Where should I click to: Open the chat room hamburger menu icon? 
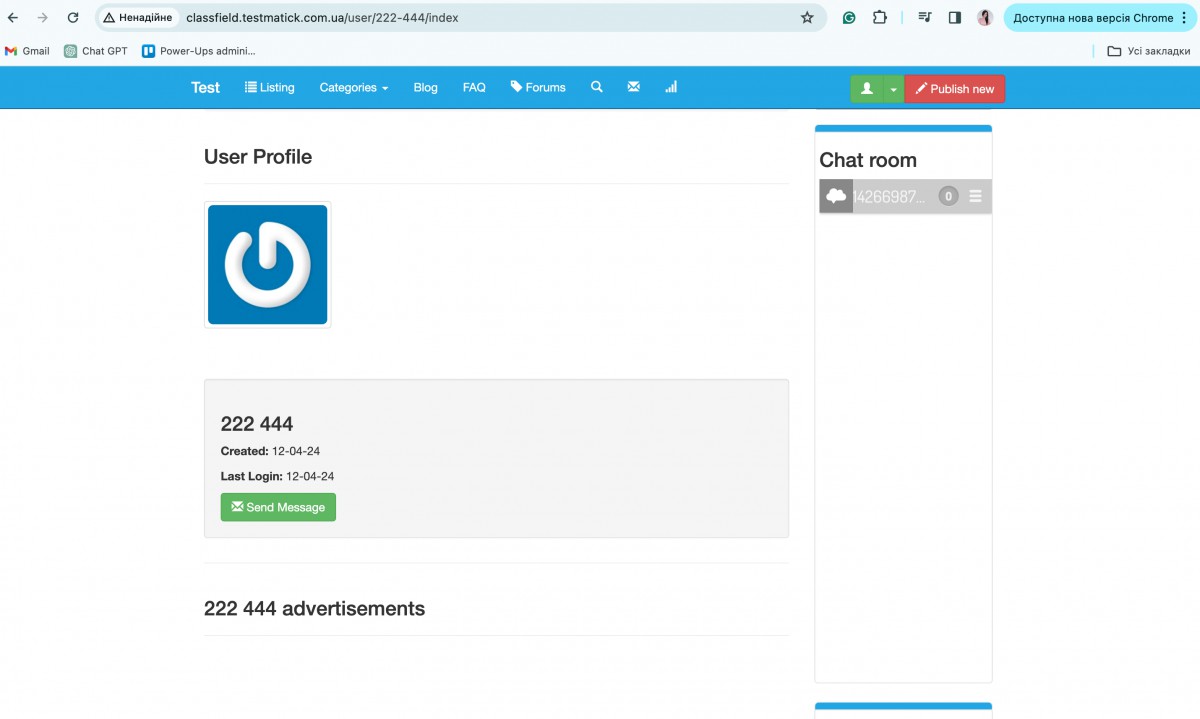(975, 196)
